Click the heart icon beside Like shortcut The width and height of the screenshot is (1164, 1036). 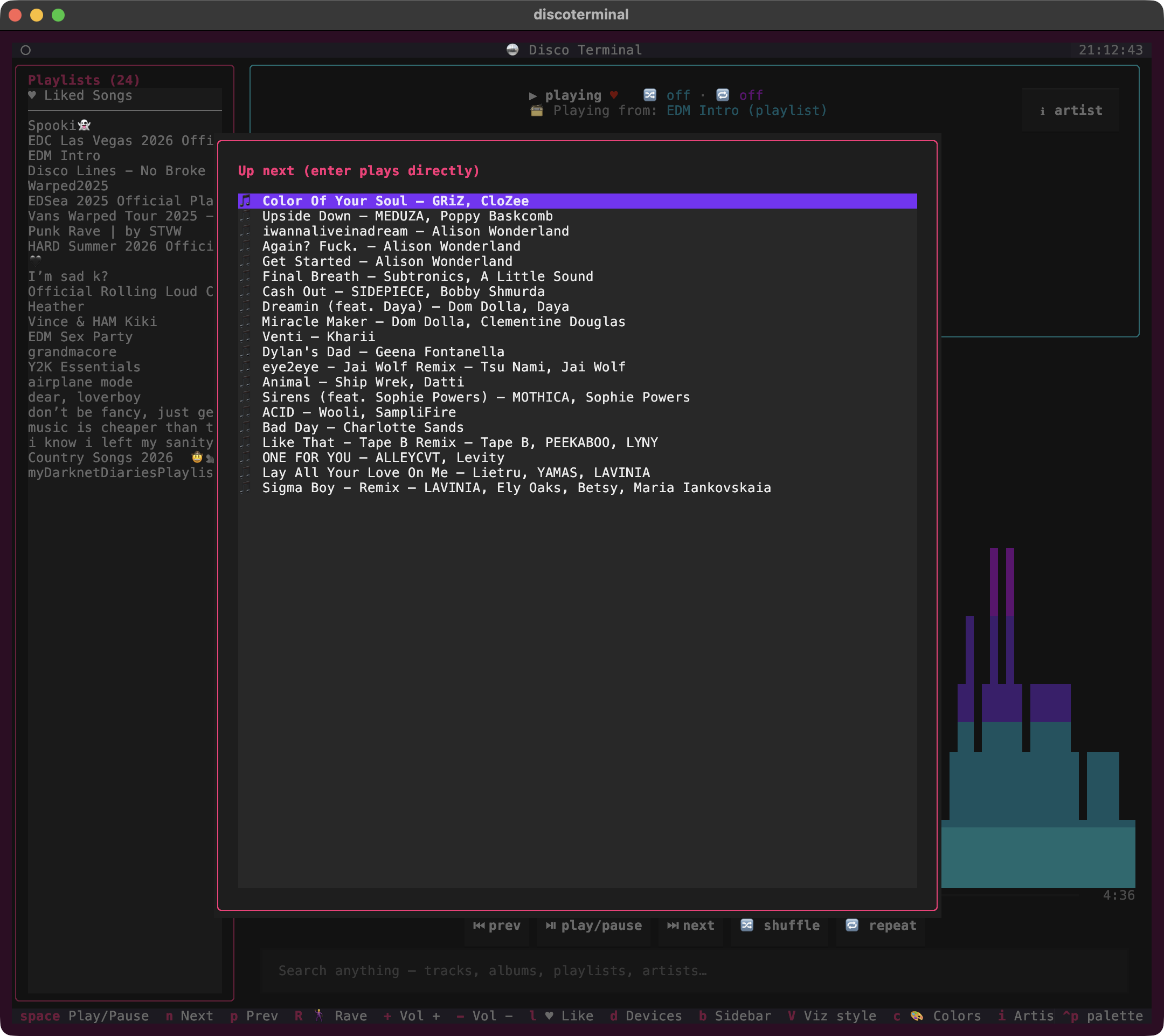(549, 1016)
